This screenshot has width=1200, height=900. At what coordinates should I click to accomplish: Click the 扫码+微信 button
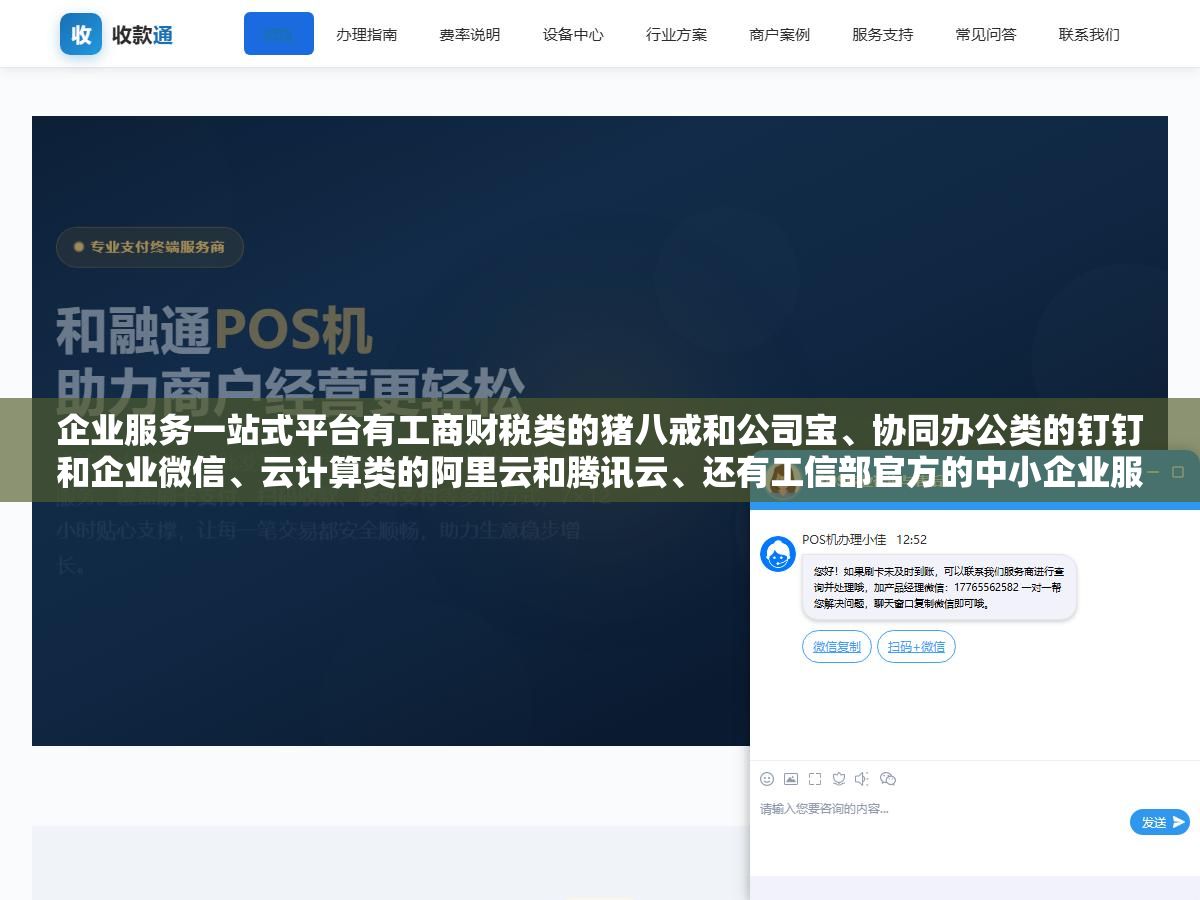[x=916, y=647]
